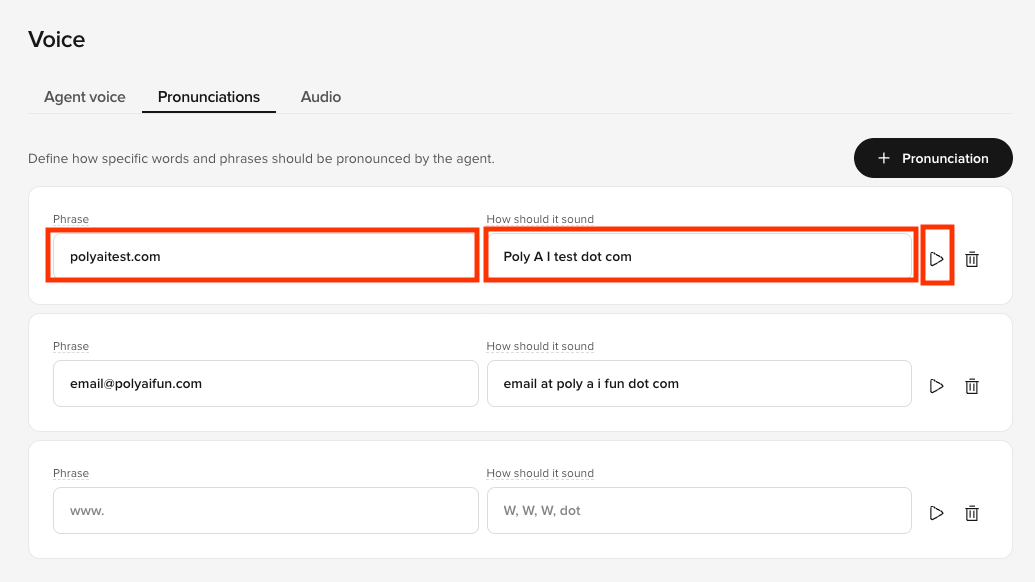The height and width of the screenshot is (582, 1035).
Task: Play the polyaitest.com pronunciation preview
Action: tap(936, 259)
